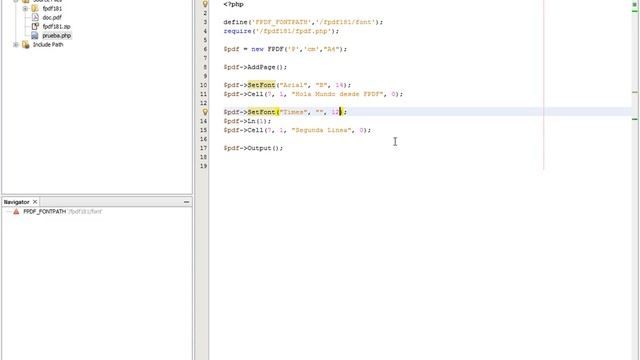Click the hint lightbulb beside the php tag

tap(205, 4)
